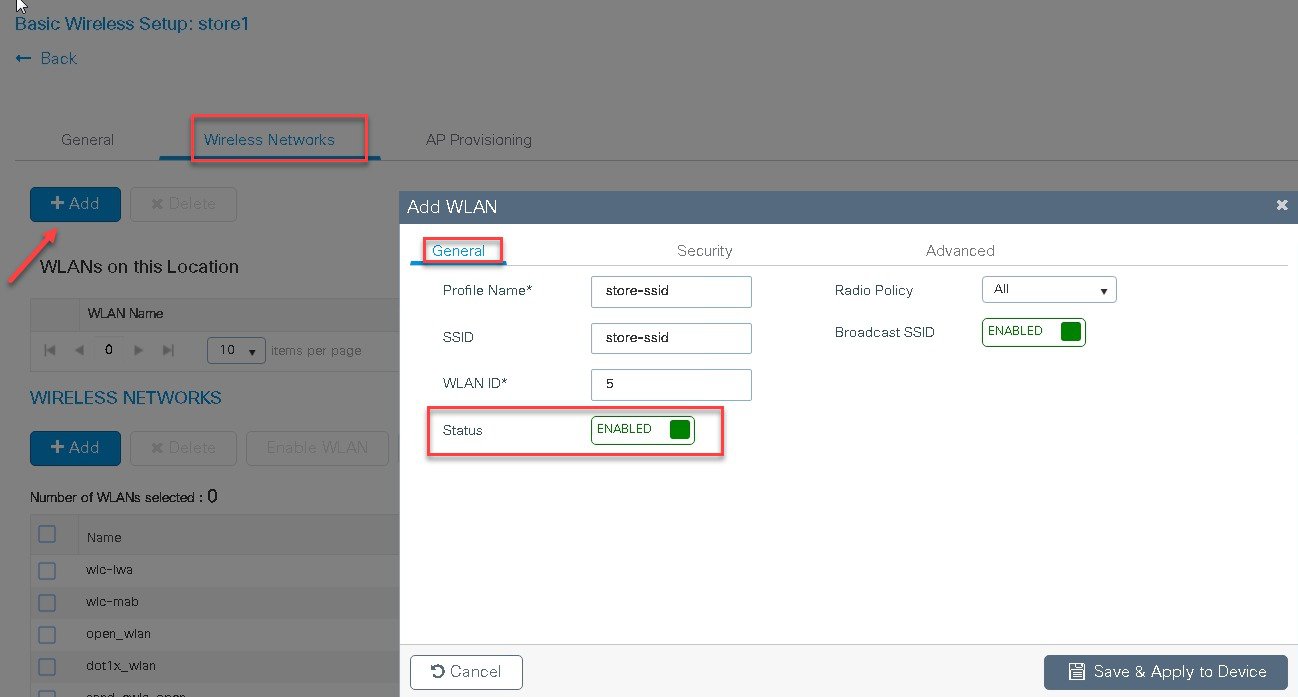Check the wlc-lwa row checkbox
Viewport: 1298px width, 697px height.
point(47,570)
